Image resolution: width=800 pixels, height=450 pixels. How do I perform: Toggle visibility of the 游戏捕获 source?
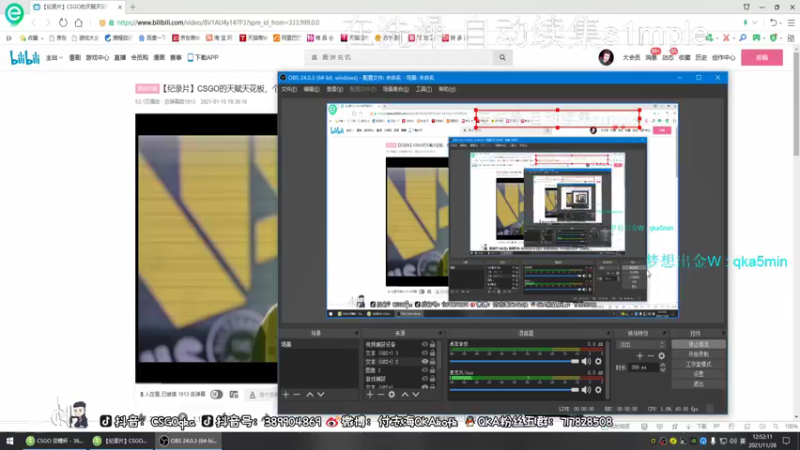click(424, 379)
